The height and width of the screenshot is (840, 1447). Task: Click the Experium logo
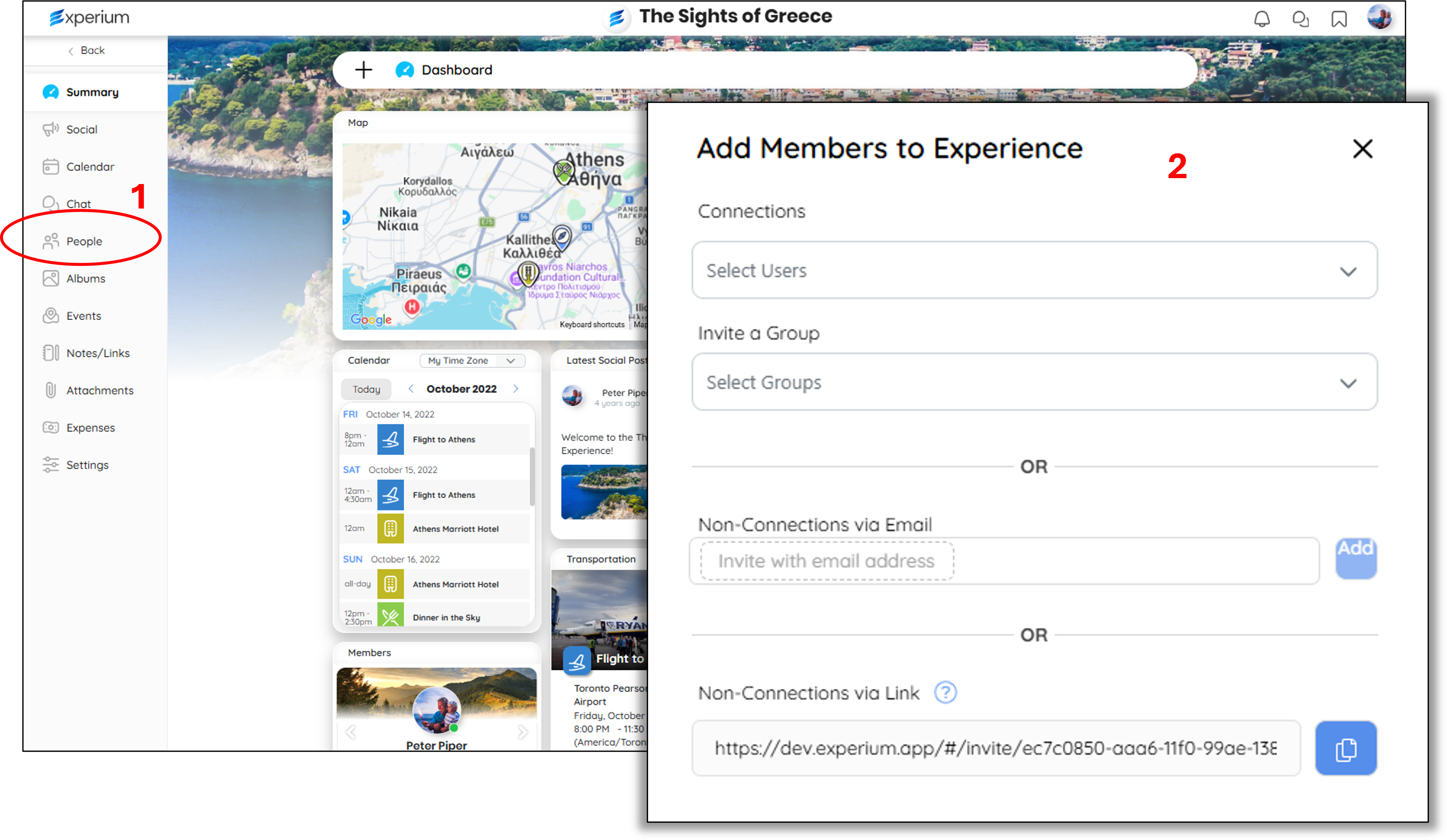click(90, 17)
